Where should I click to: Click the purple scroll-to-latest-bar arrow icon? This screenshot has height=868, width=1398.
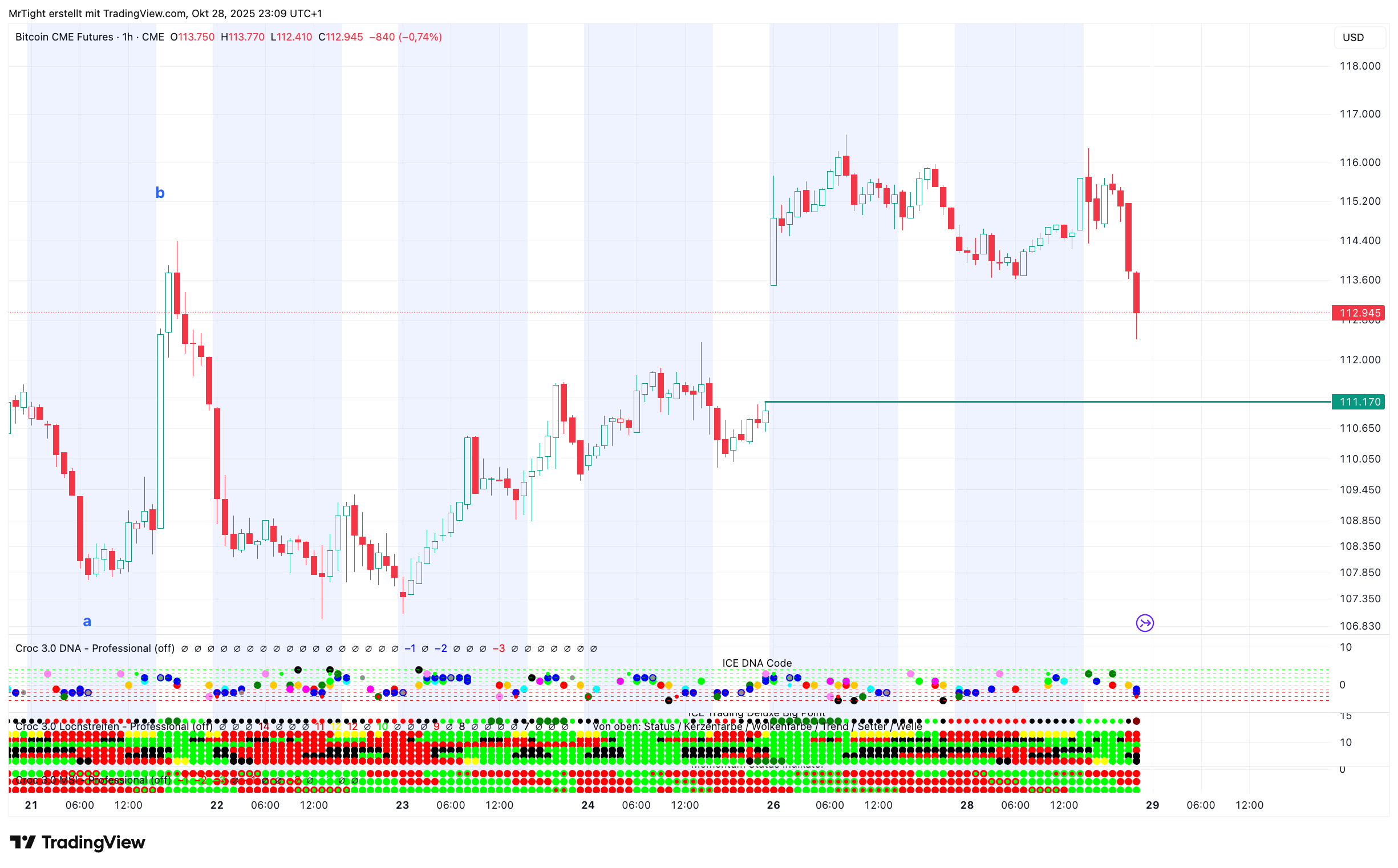1145,623
